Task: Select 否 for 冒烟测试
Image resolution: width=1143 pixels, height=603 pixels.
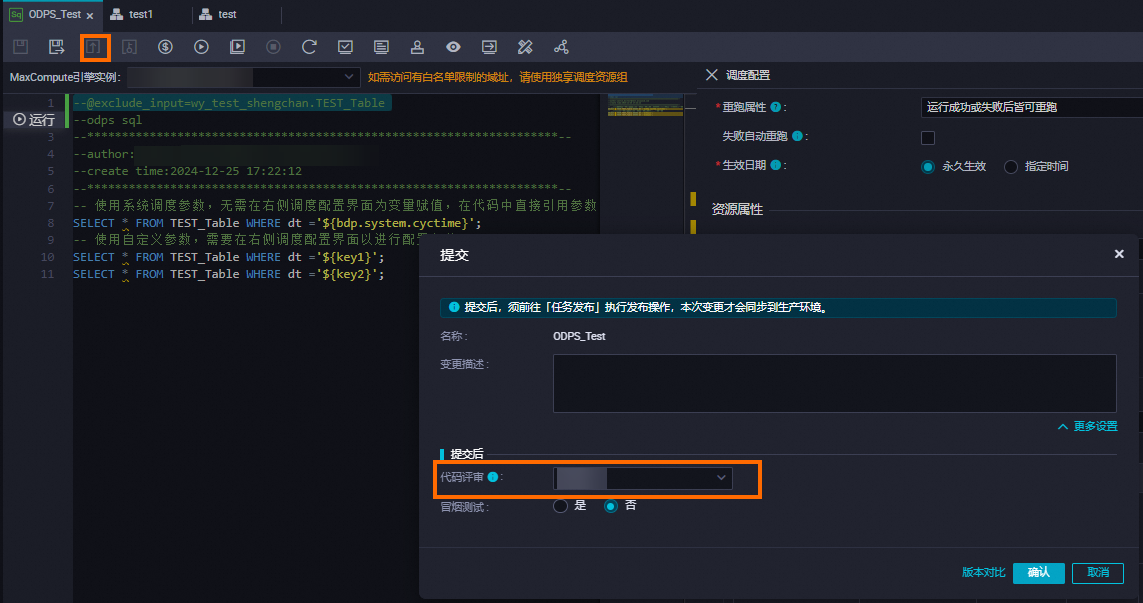Action: 611,505
